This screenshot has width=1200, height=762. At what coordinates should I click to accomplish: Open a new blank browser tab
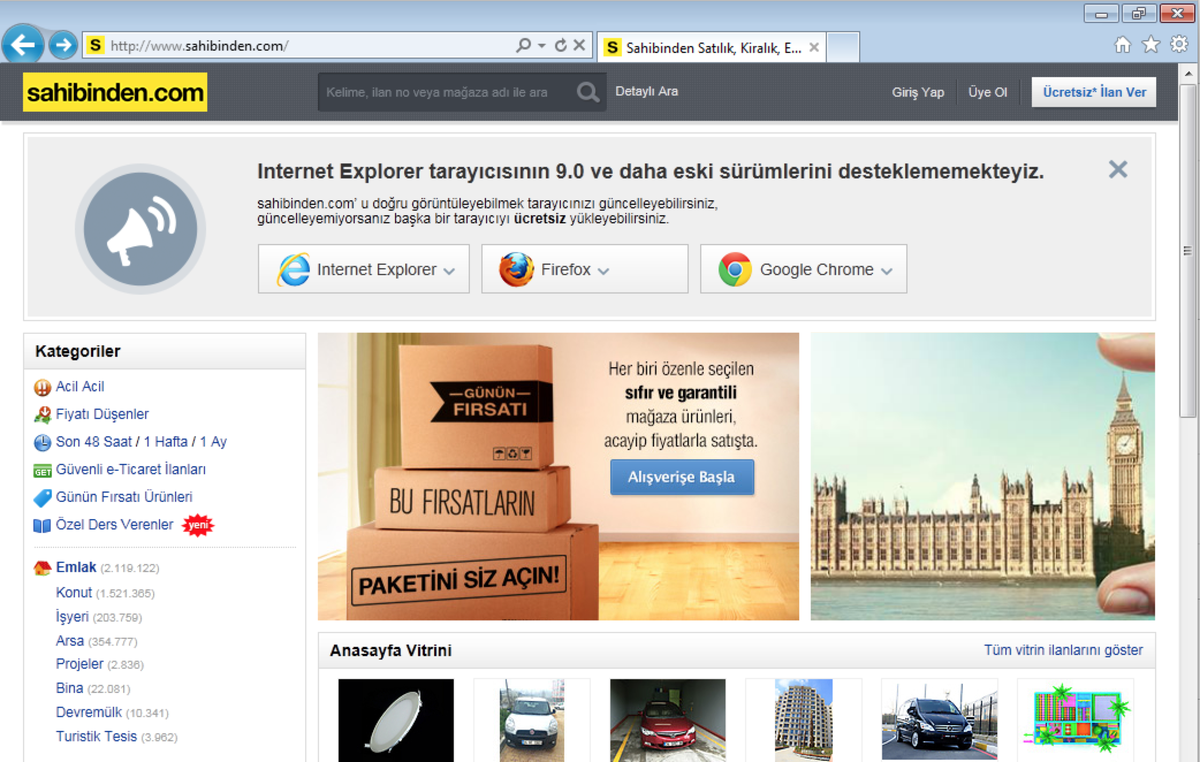[843, 47]
